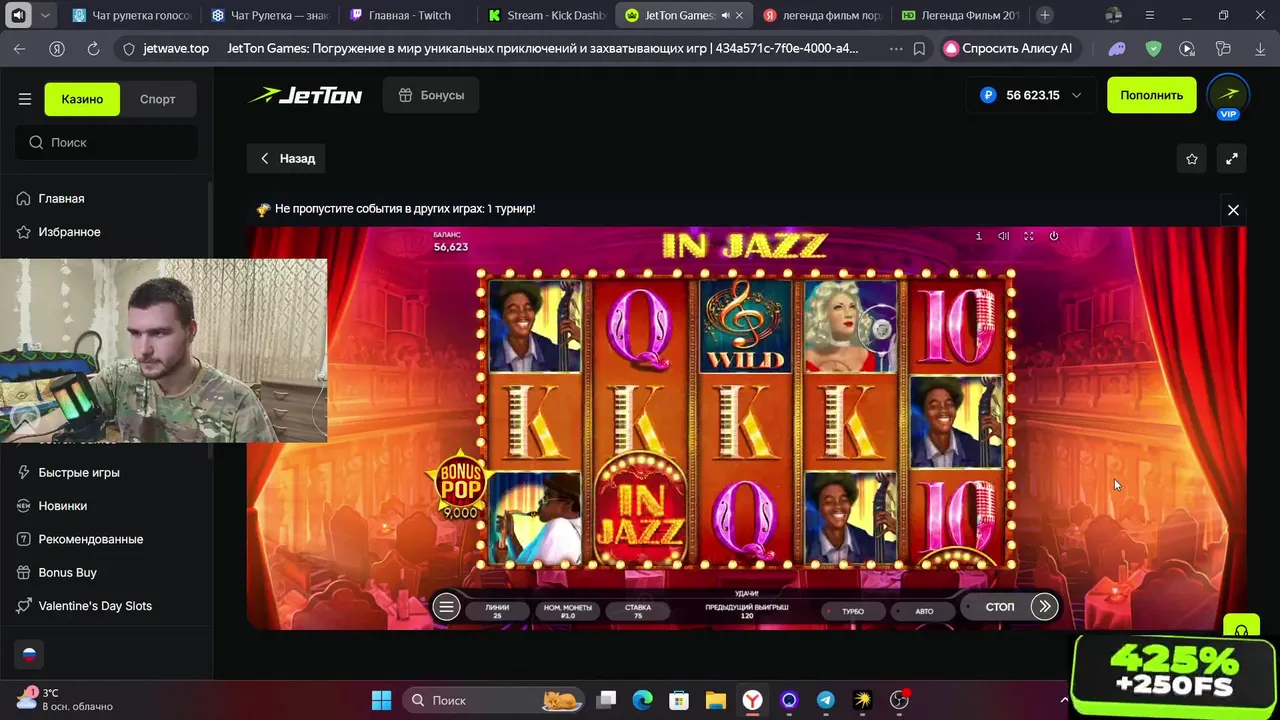Viewport: 1280px width, 720px height.
Task: Open the weather widget on taskbar
Action: click(64, 699)
